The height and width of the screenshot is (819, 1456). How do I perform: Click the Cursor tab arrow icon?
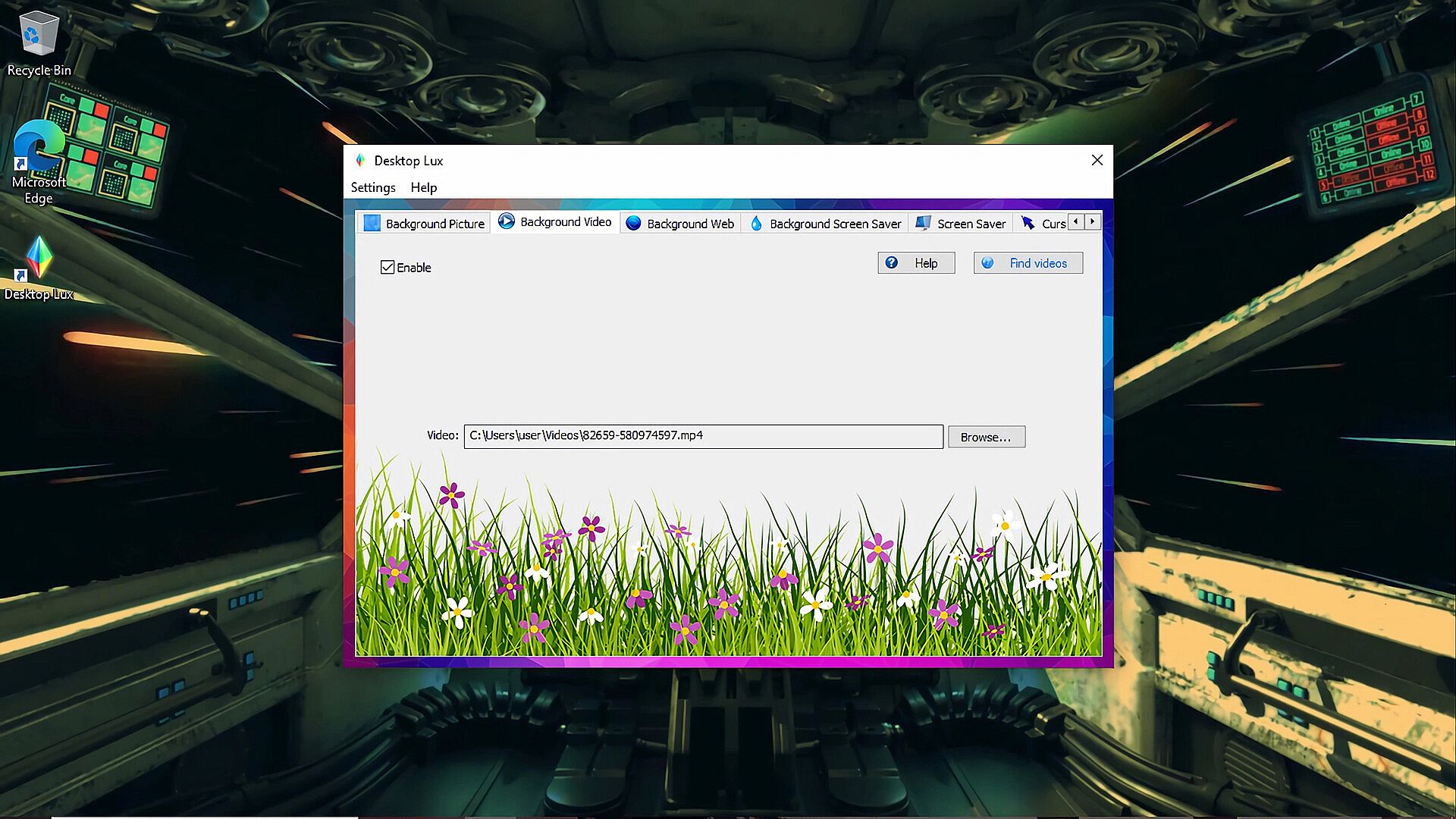[1028, 223]
